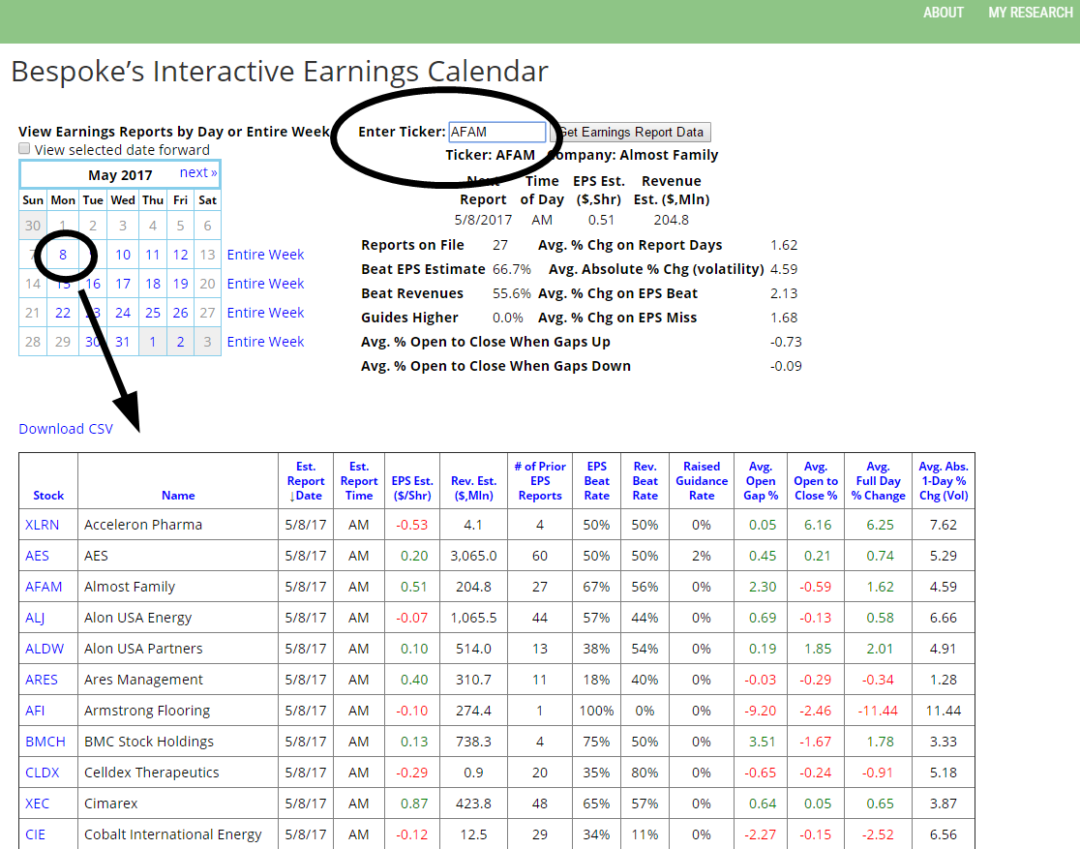Screen dimensions: 1080x849
Task: Open the XEC stock ticker link
Action: tap(37, 804)
